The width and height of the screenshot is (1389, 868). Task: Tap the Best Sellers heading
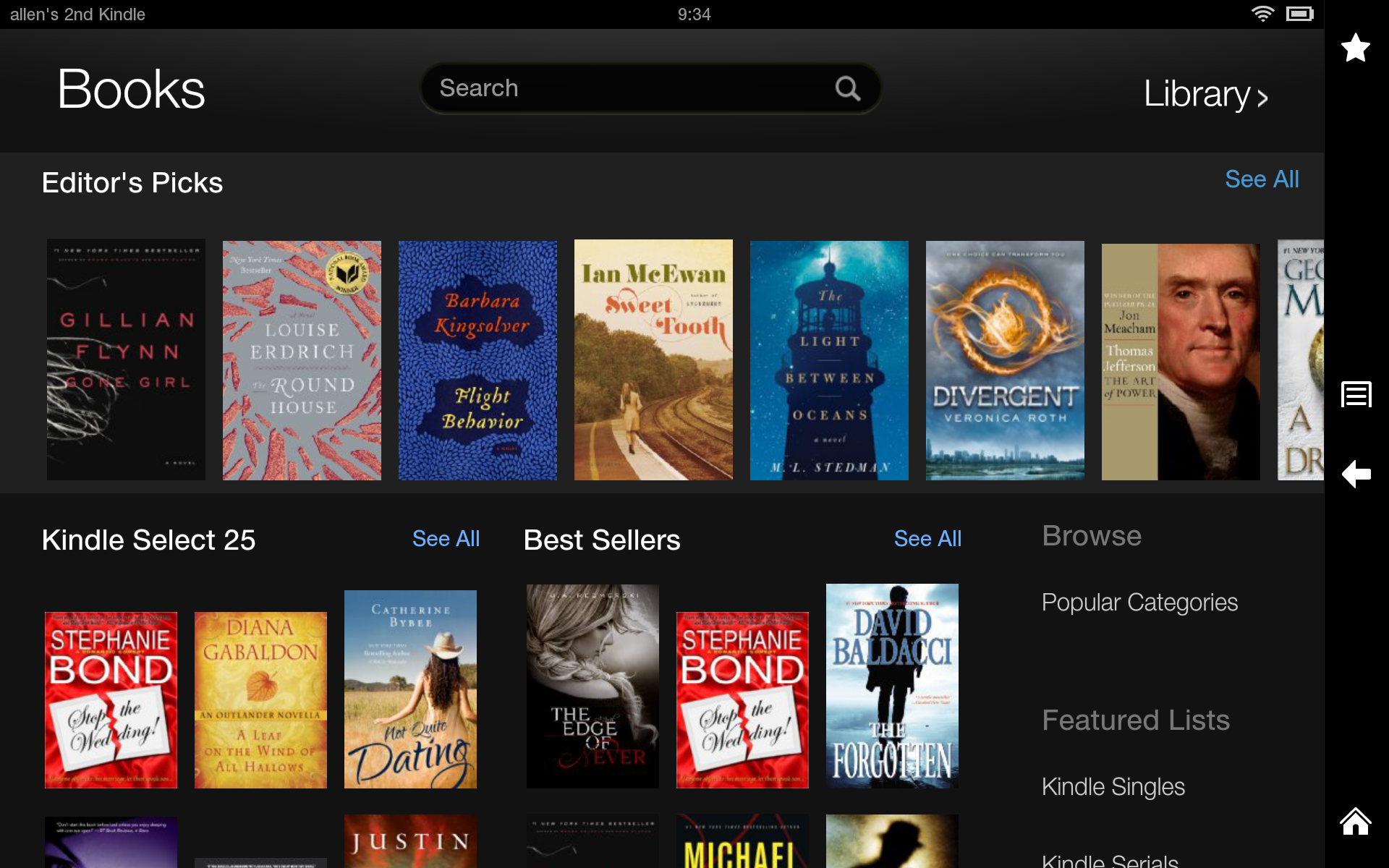click(x=602, y=540)
